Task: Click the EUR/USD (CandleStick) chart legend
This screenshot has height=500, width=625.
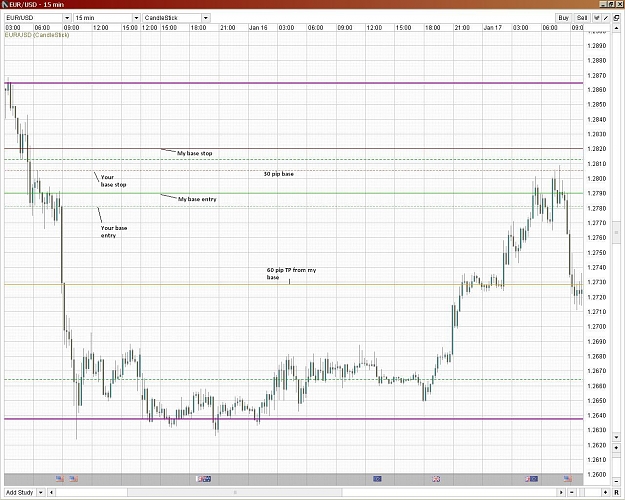Action: coord(37,35)
